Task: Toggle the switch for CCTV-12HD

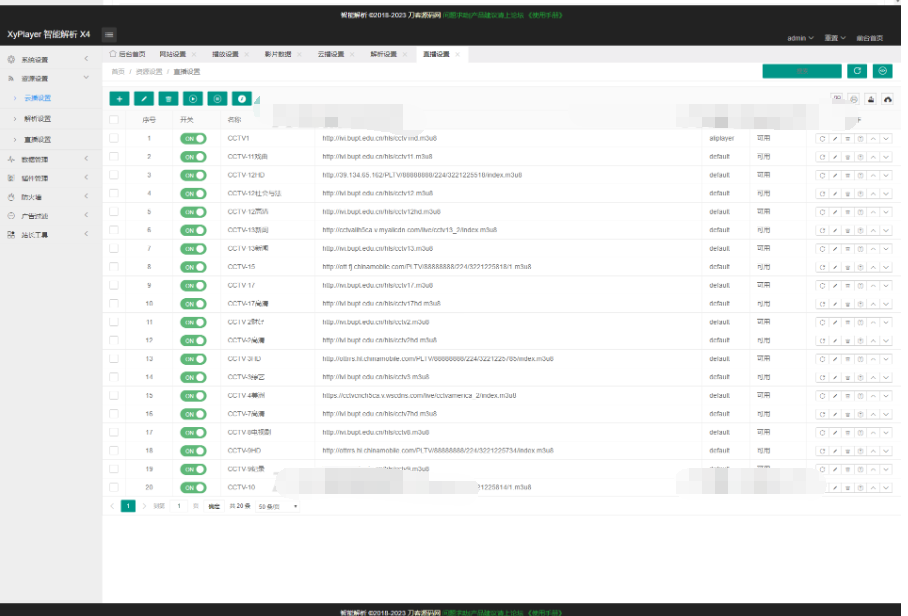Action: click(193, 175)
